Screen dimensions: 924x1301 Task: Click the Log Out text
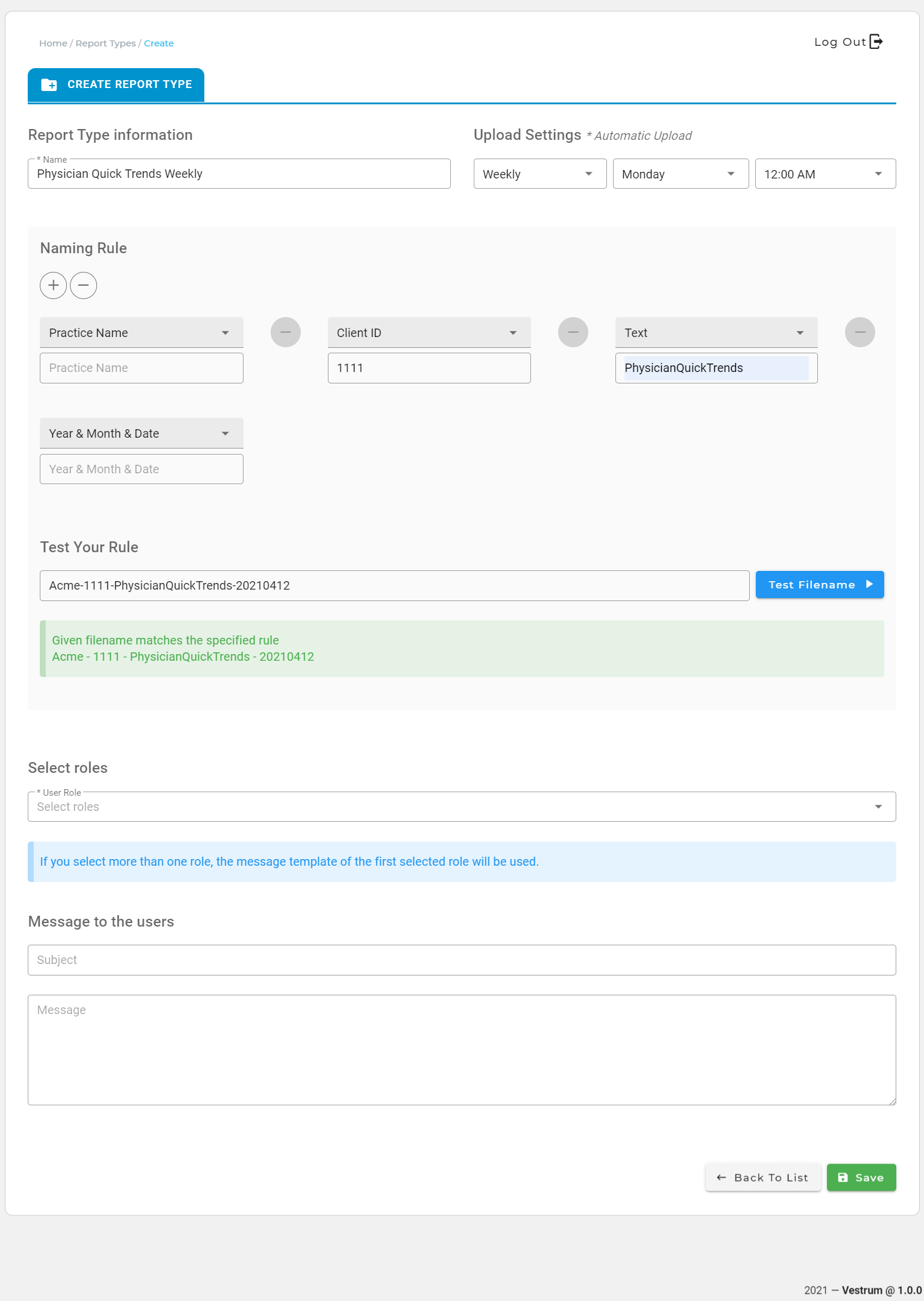point(840,42)
